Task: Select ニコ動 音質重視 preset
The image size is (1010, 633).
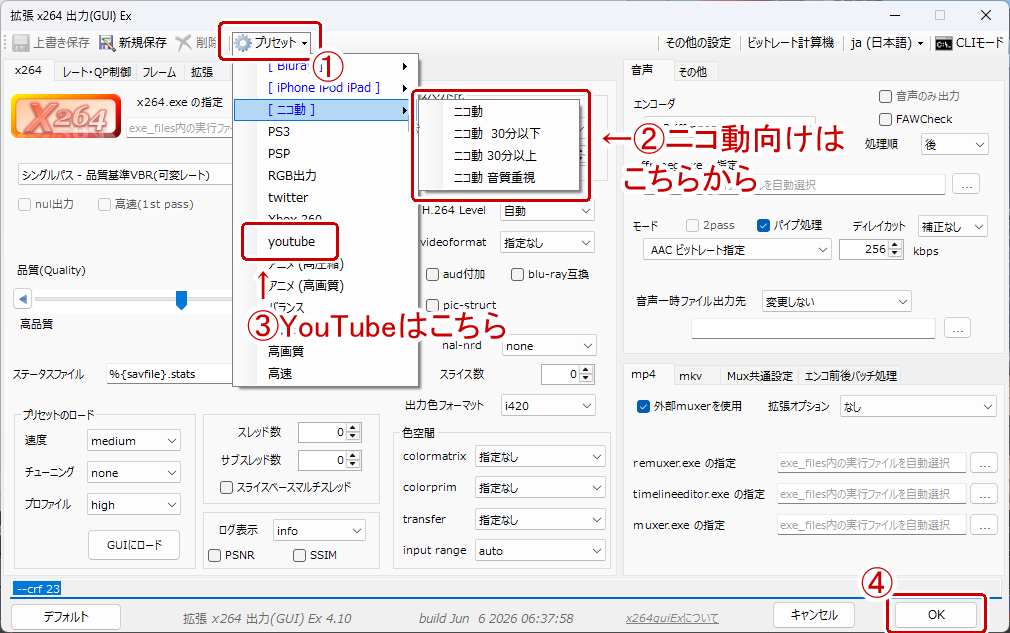Action: (x=495, y=178)
